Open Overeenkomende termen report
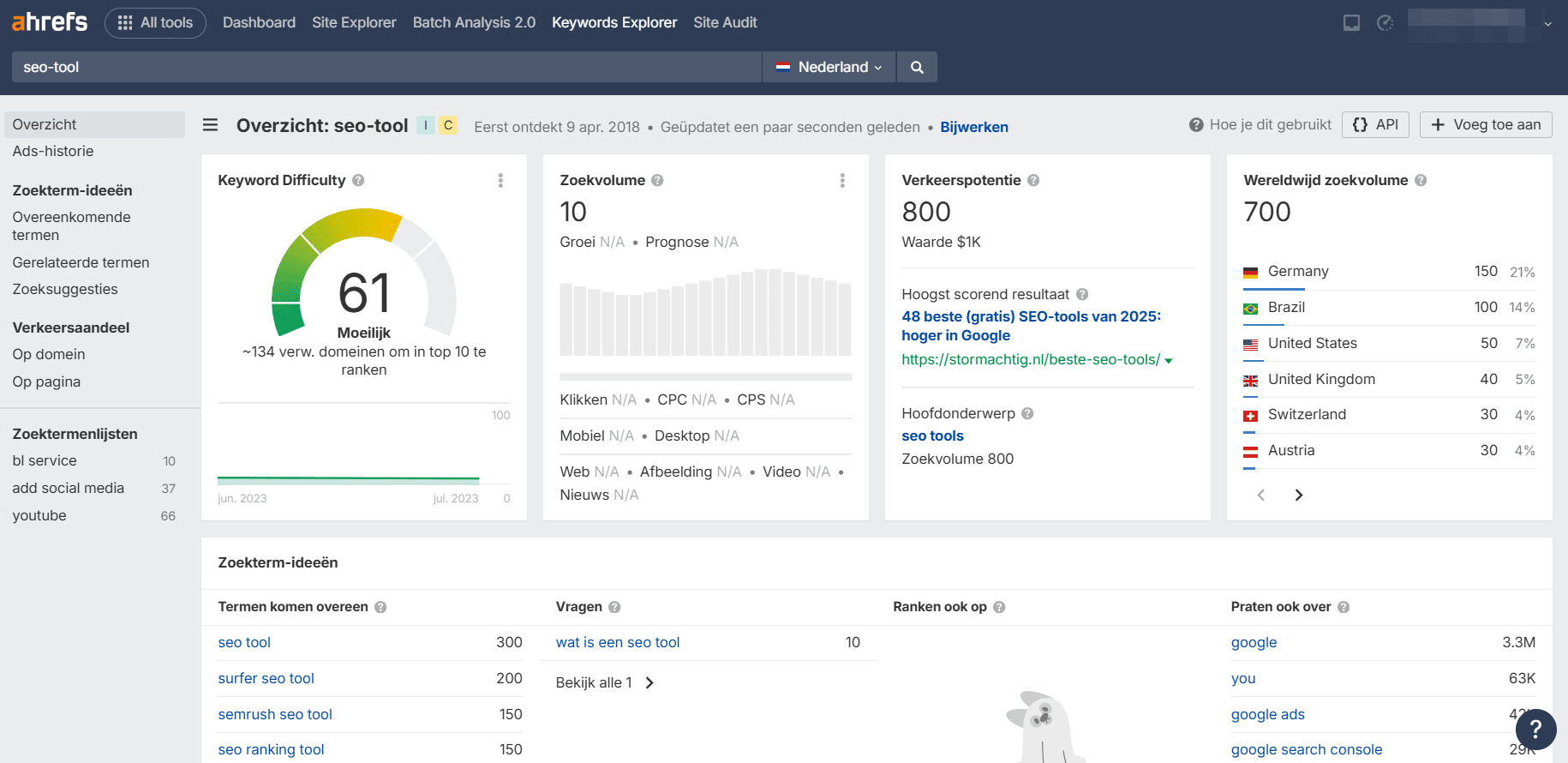 click(x=72, y=226)
